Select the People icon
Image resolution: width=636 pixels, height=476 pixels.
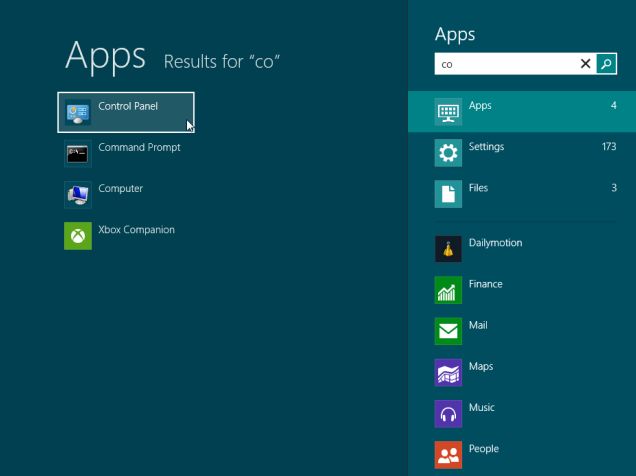448,455
